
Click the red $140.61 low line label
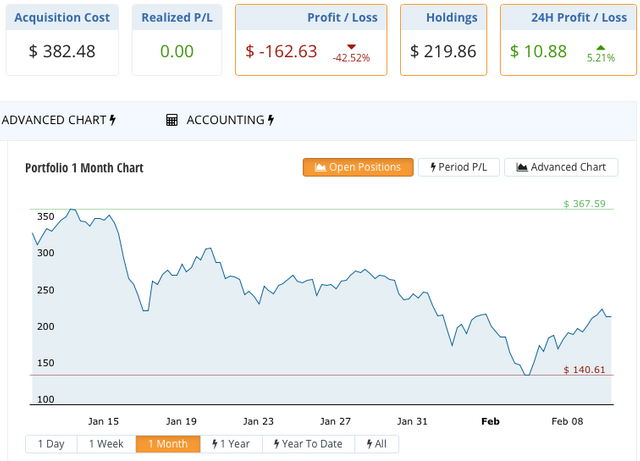point(585,369)
